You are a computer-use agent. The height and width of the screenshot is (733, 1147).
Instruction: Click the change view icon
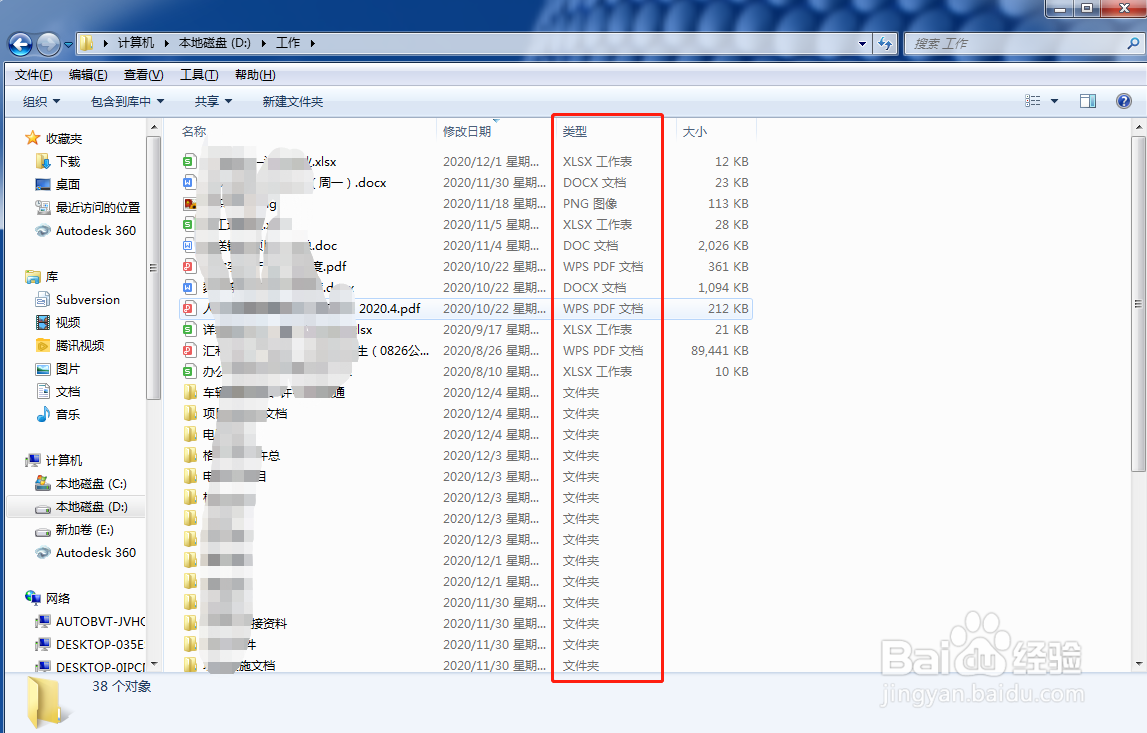point(1032,101)
